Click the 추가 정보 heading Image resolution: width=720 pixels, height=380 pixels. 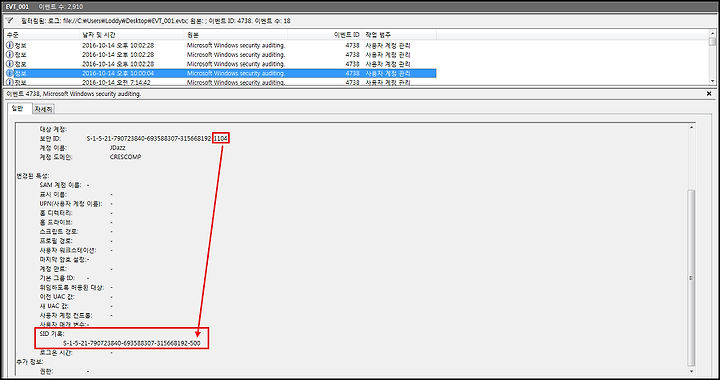pyautogui.click(x=31, y=362)
